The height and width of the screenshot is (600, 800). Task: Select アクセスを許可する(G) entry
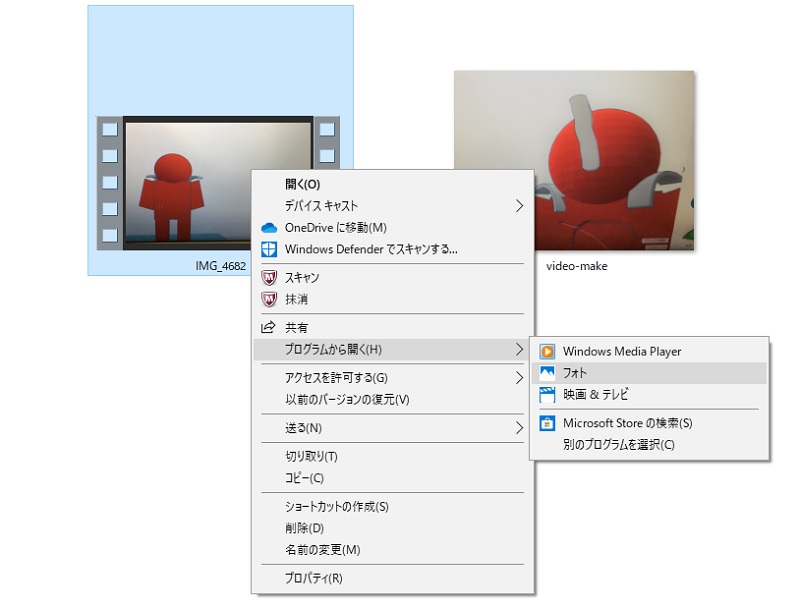coord(393,378)
